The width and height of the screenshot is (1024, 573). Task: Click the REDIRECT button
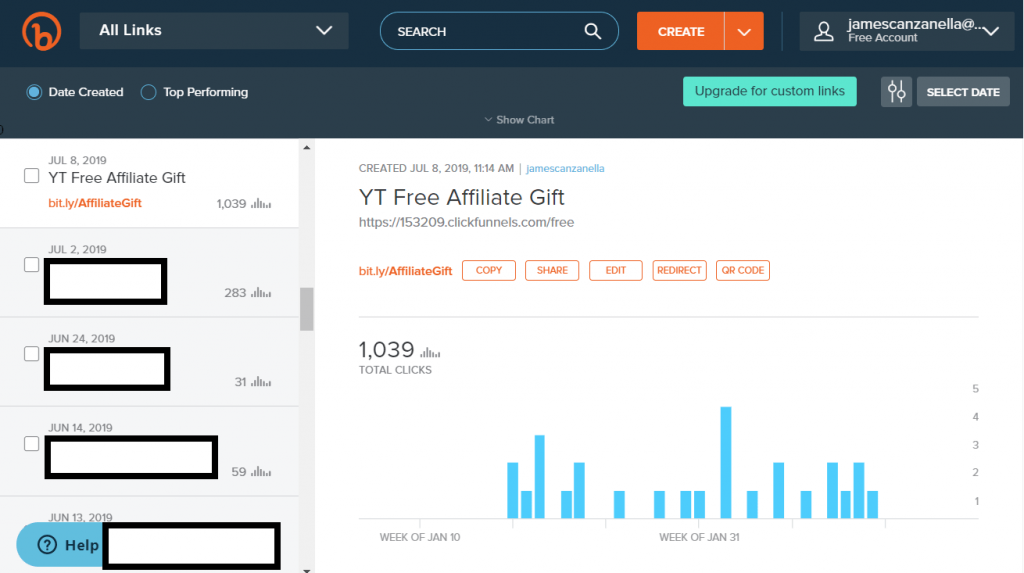tap(679, 270)
